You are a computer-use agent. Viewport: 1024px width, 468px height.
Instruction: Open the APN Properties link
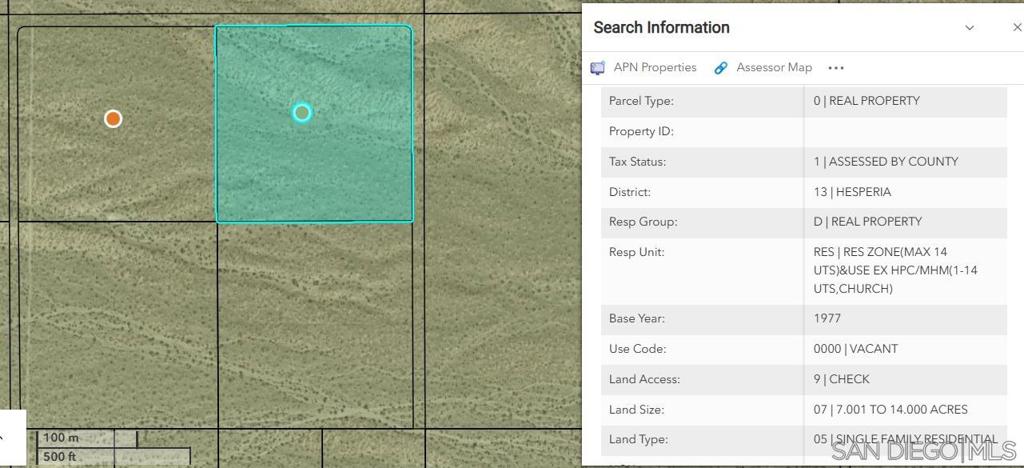[654, 68]
